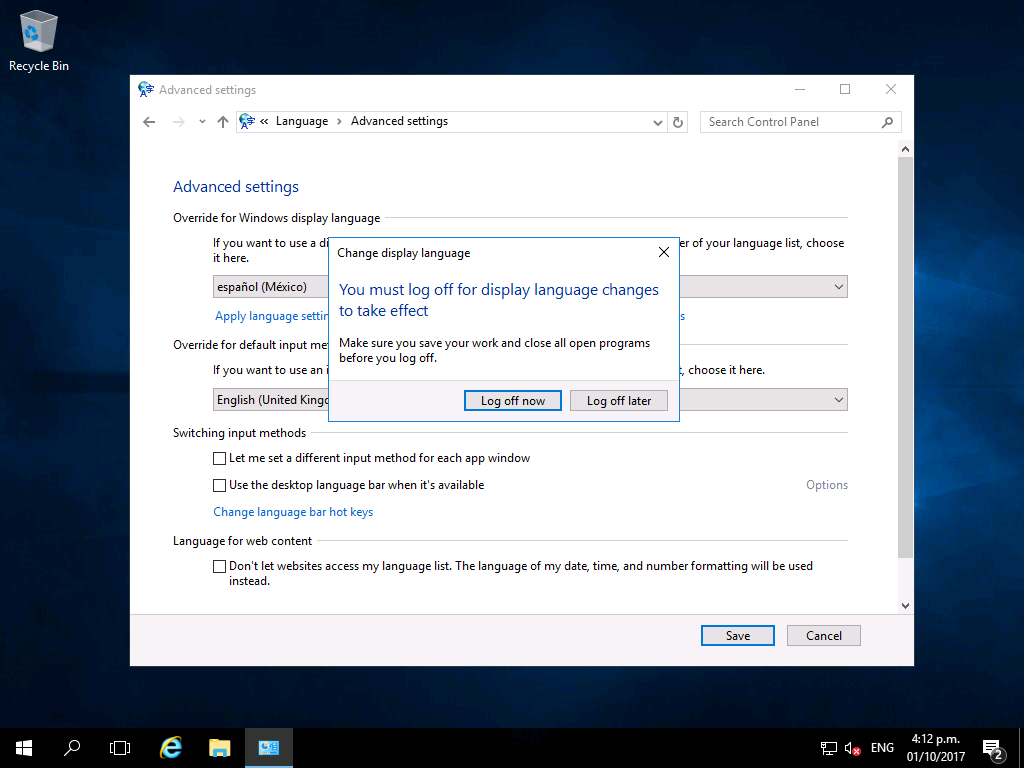1024x768 pixels.
Task: Go up one level with Up arrow
Action: [223, 122]
